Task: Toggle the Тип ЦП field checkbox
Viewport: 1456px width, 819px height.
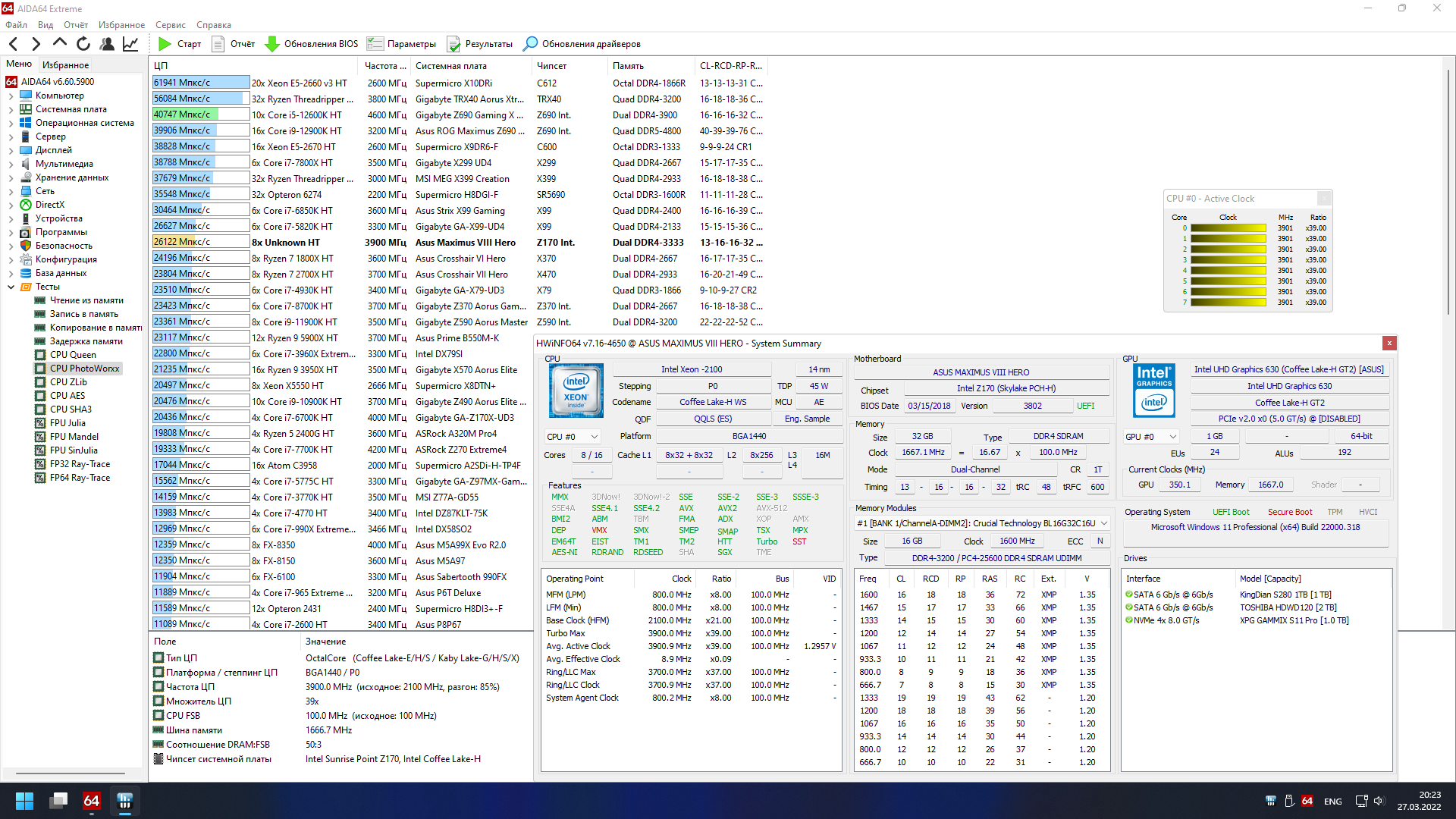Action: click(158, 657)
